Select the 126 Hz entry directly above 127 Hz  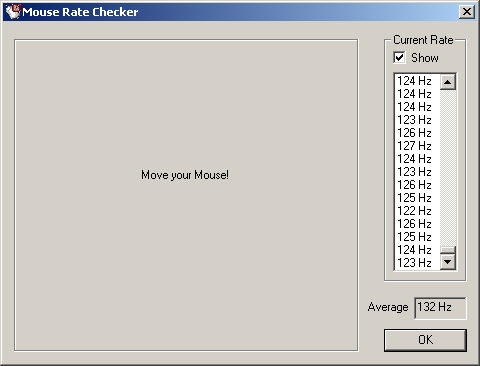point(414,133)
